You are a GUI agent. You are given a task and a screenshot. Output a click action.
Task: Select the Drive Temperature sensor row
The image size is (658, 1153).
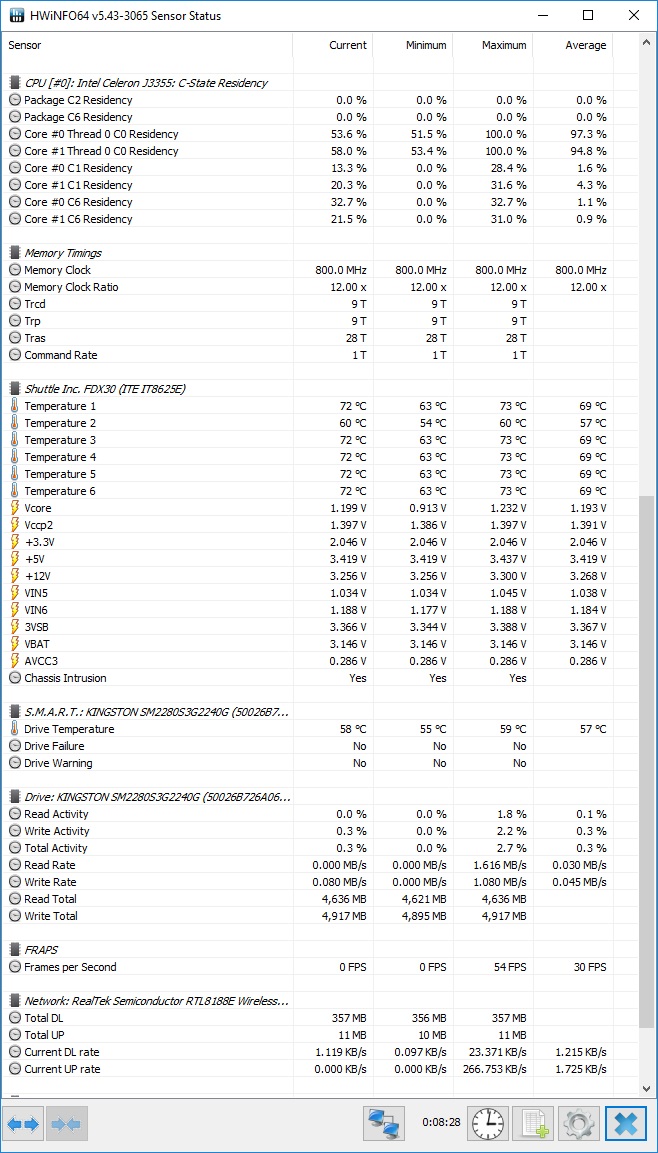pyautogui.click(x=308, y=729)
